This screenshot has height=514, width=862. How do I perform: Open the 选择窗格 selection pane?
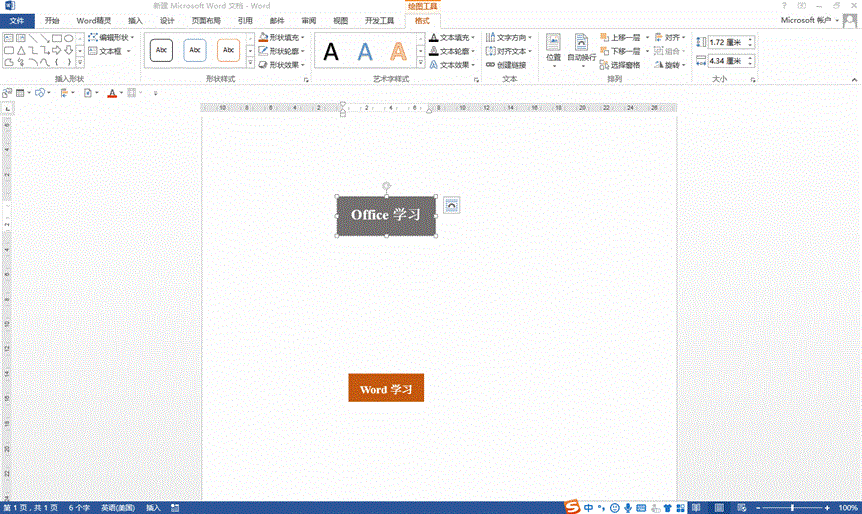click(x=625, y=65)
